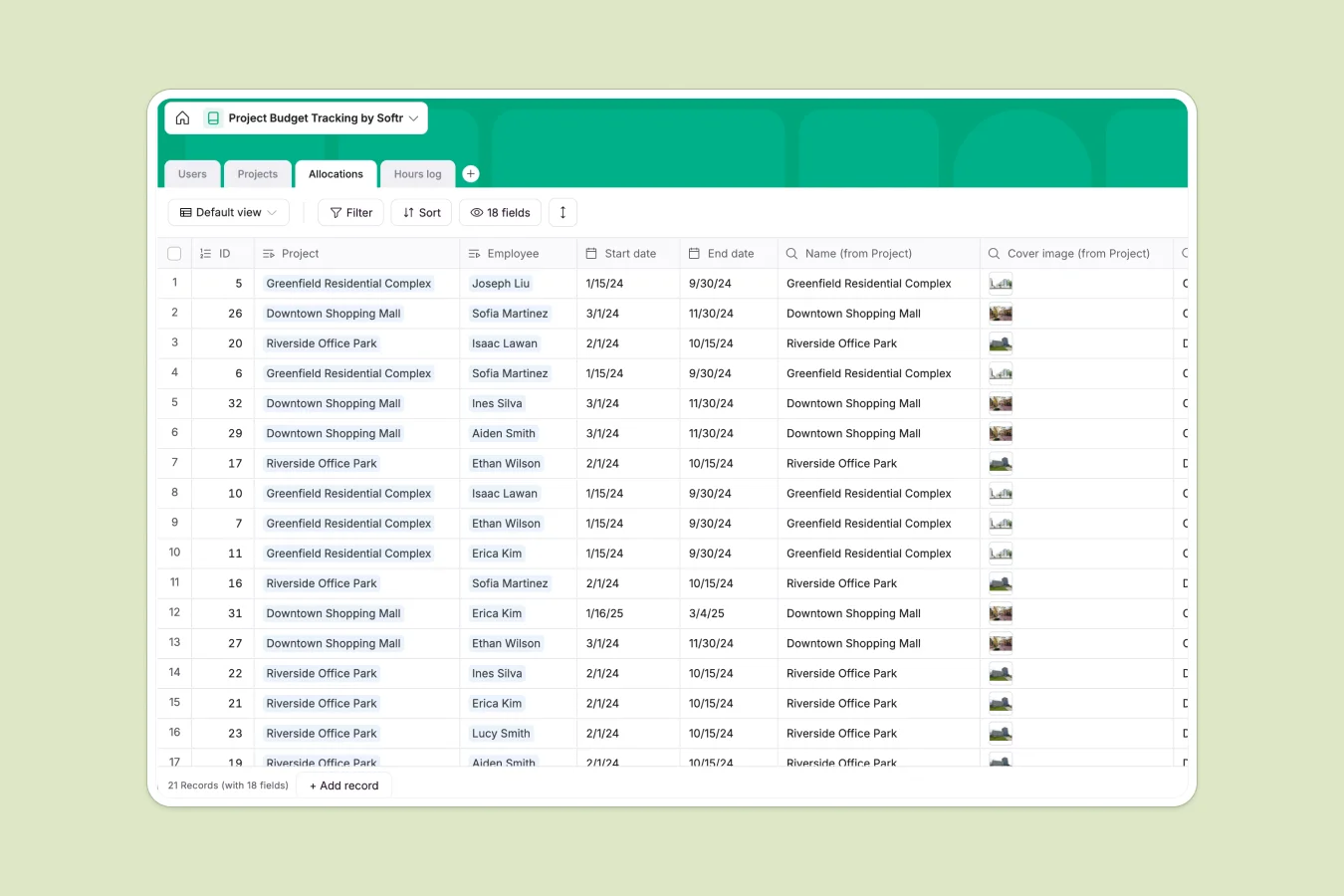Click the plus button to add a new table
The image size is (1344, 896).
(470, 173)
